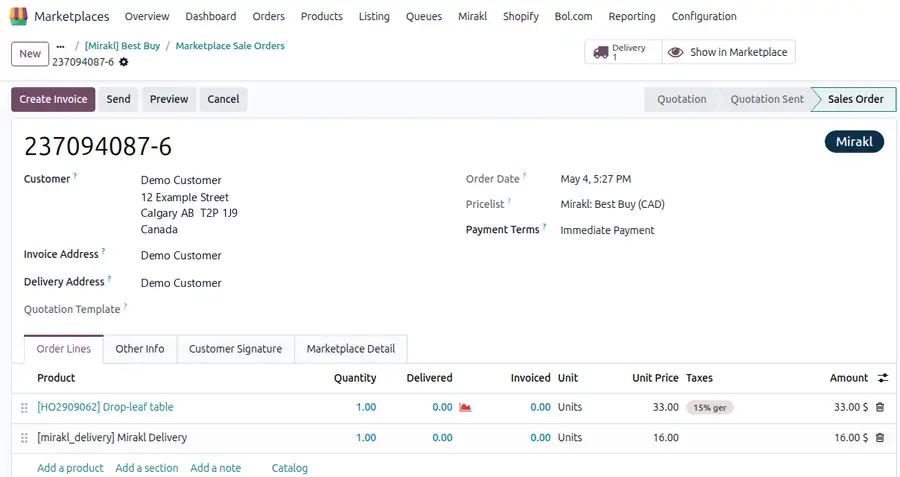Open the Products menu
The width and height of the screenshot is (900, 477).
321,16
